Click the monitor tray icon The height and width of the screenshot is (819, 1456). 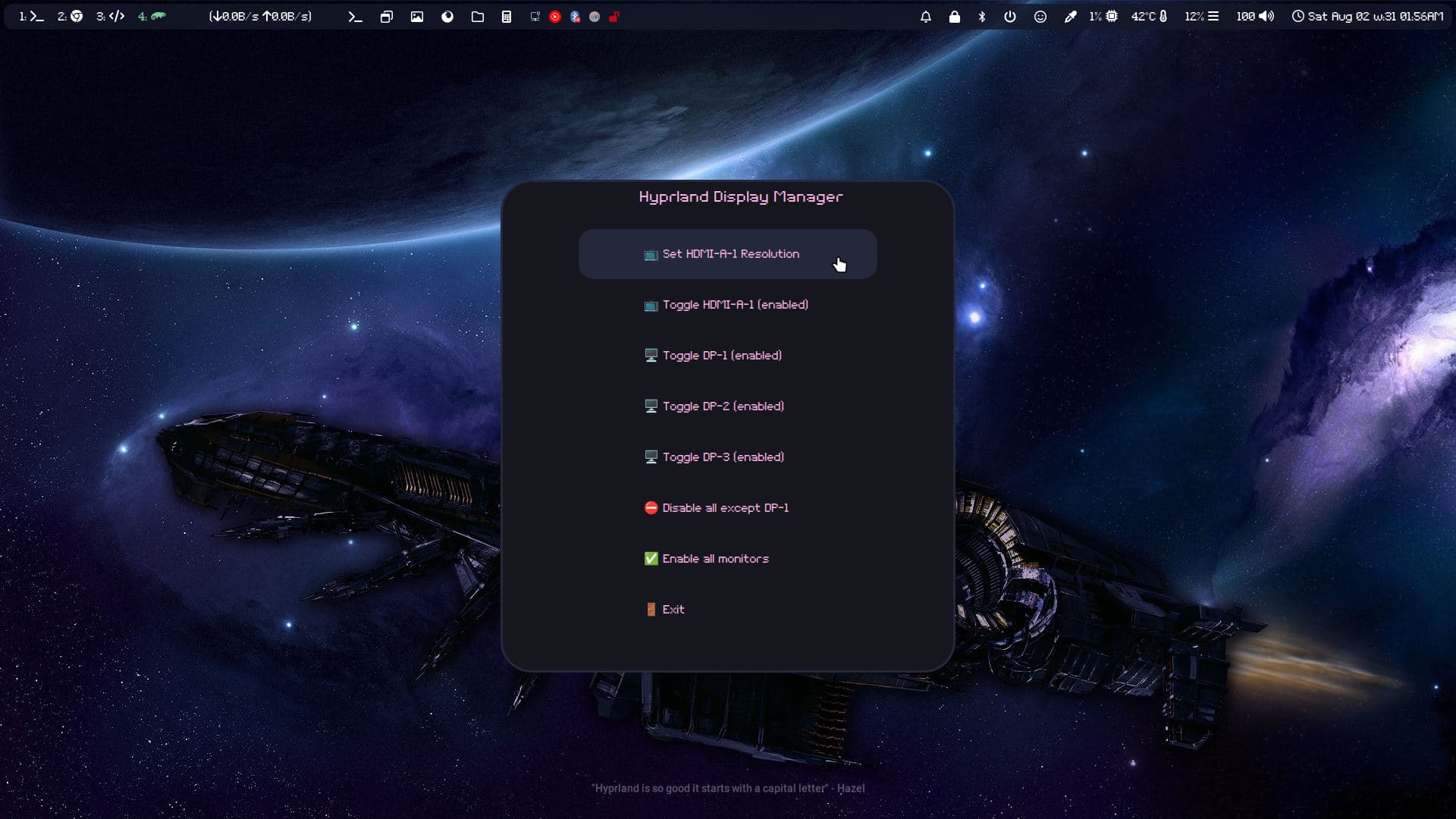pos(535,17)
